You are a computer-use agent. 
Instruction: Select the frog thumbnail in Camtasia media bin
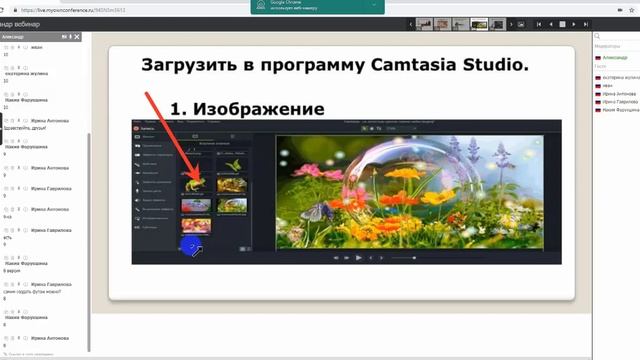tap(196, 184)
